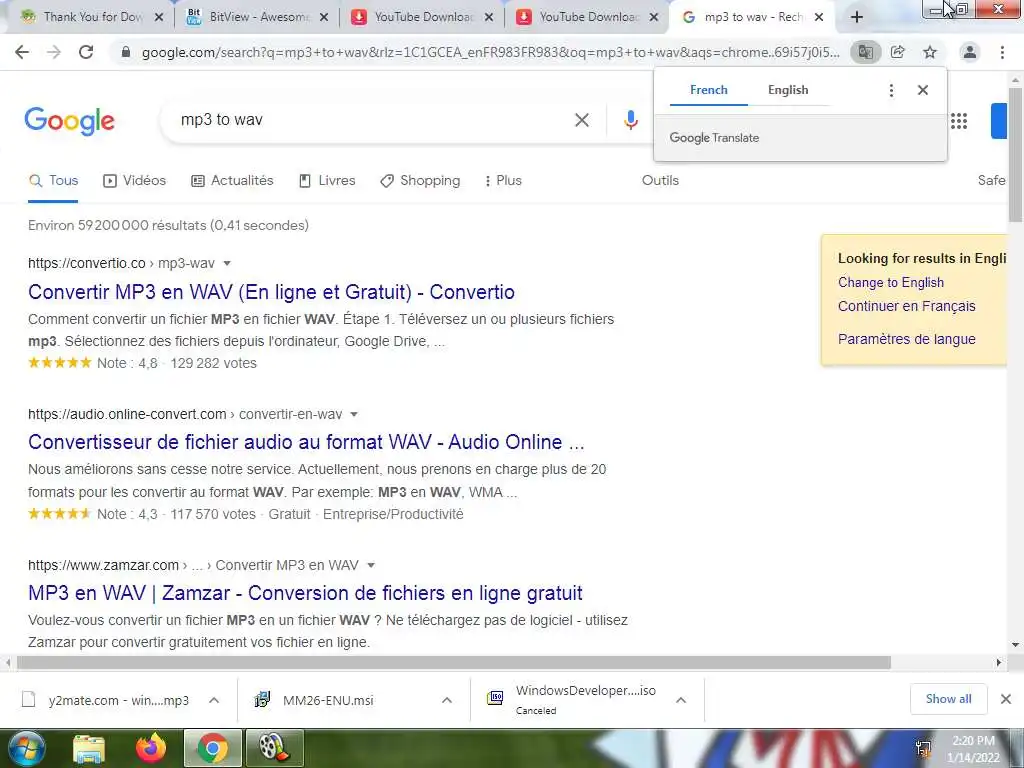This screenshot has height=768, width=1024.
Task: Expand MM26-ENU.msi download options
Action: 447,700
